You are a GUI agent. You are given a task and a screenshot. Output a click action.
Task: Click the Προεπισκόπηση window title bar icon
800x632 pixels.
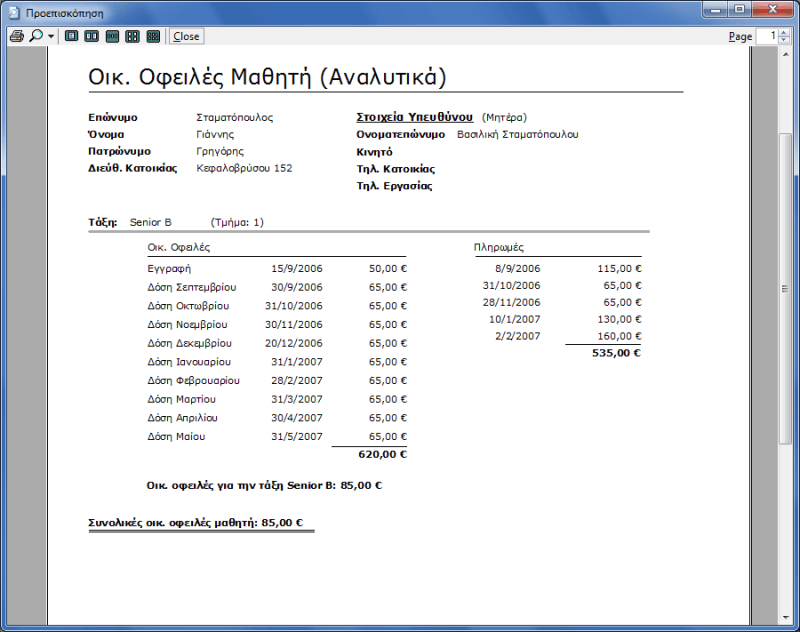pyautogui.click(x=13, y=11)
